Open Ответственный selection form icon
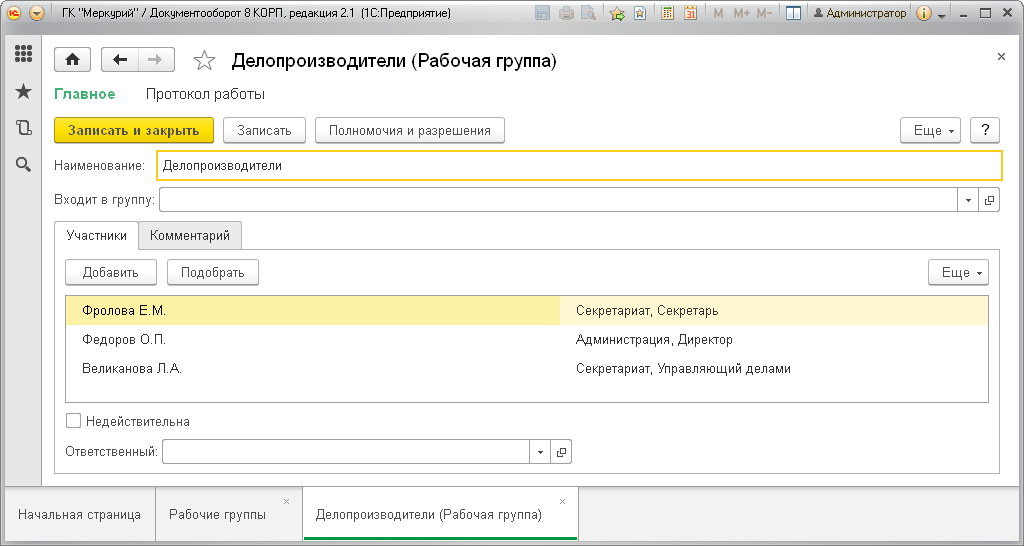The image size is (1024, 546). point(561,452)
